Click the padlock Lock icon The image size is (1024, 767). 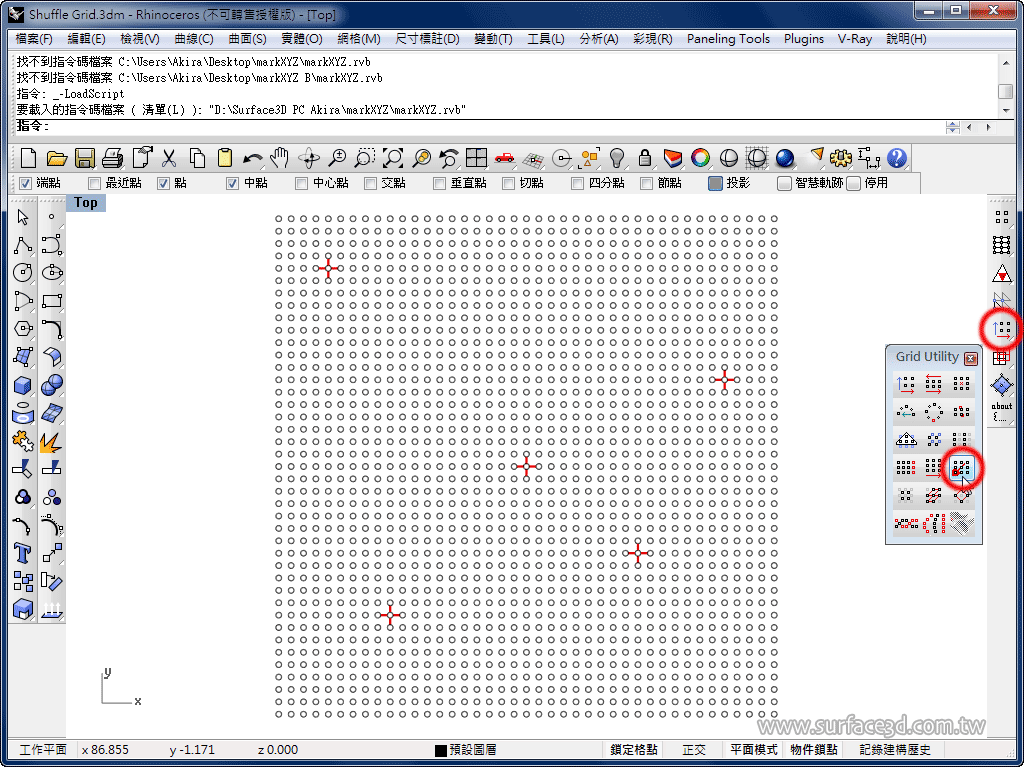(x=645, y=158)
